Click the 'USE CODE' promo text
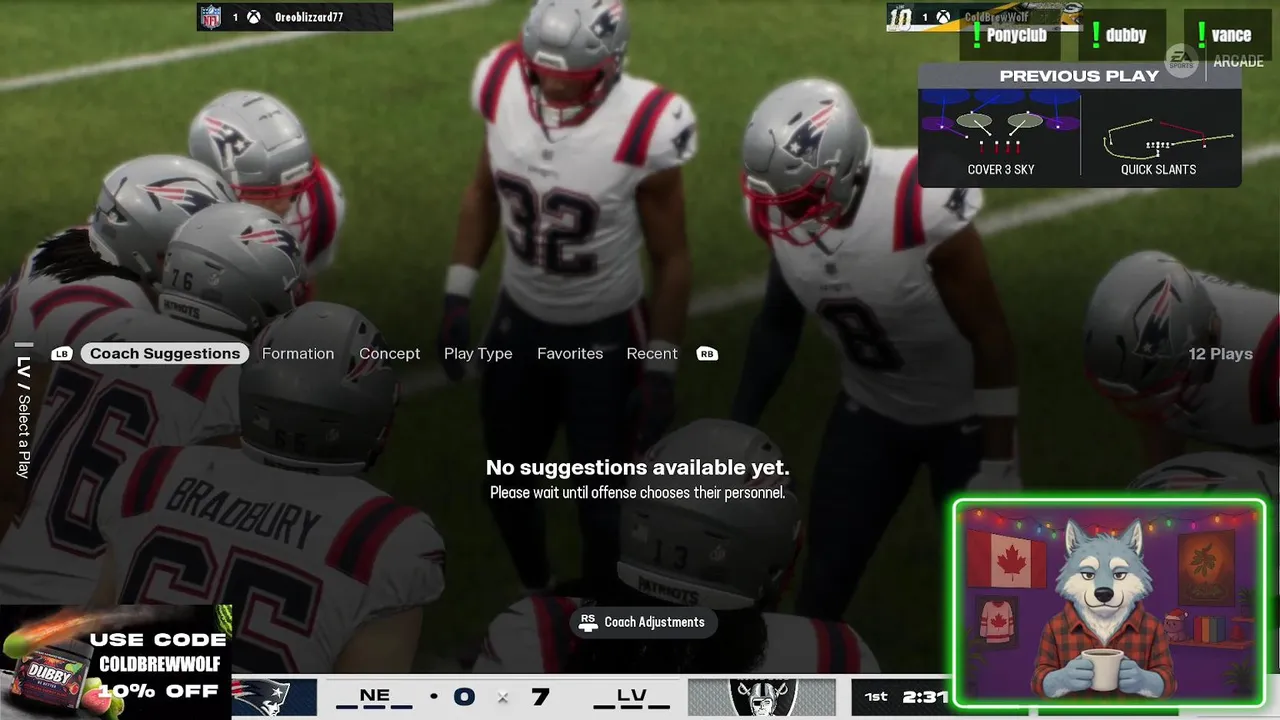The height and width of the screenshot is (720, 1280). pos(158,640)
